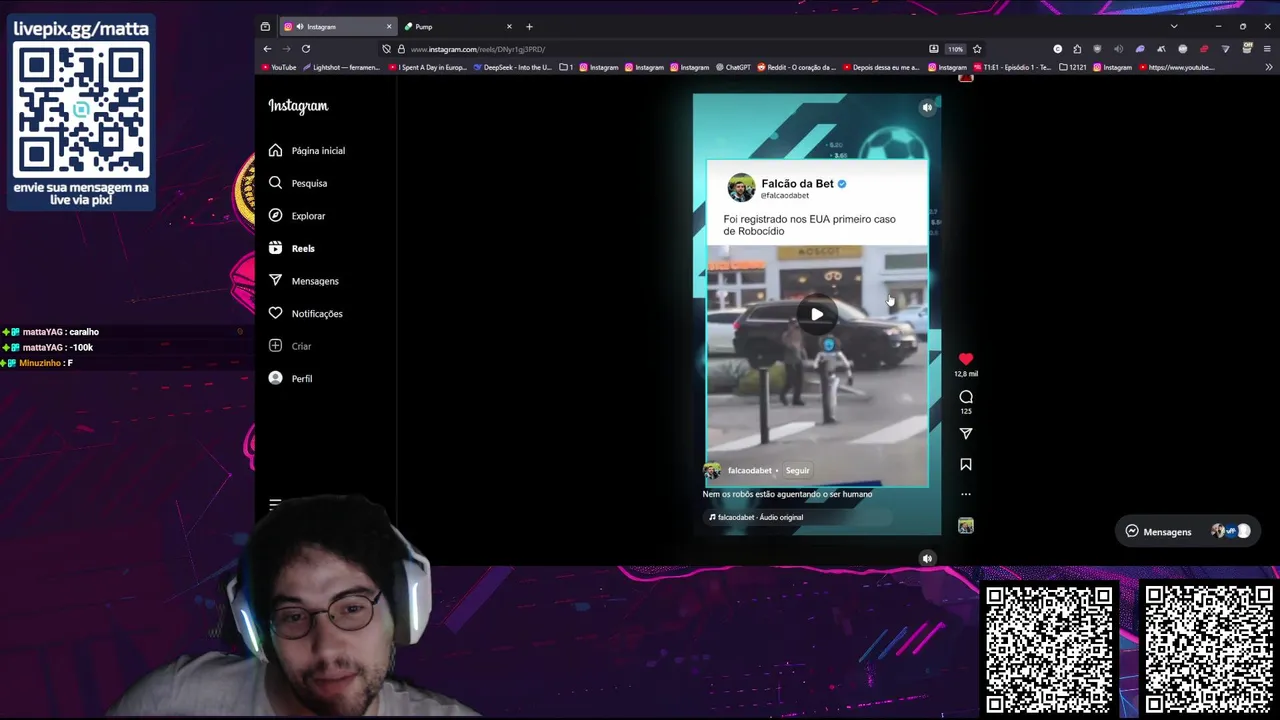Open the reel comments bubble

point(966,397)
